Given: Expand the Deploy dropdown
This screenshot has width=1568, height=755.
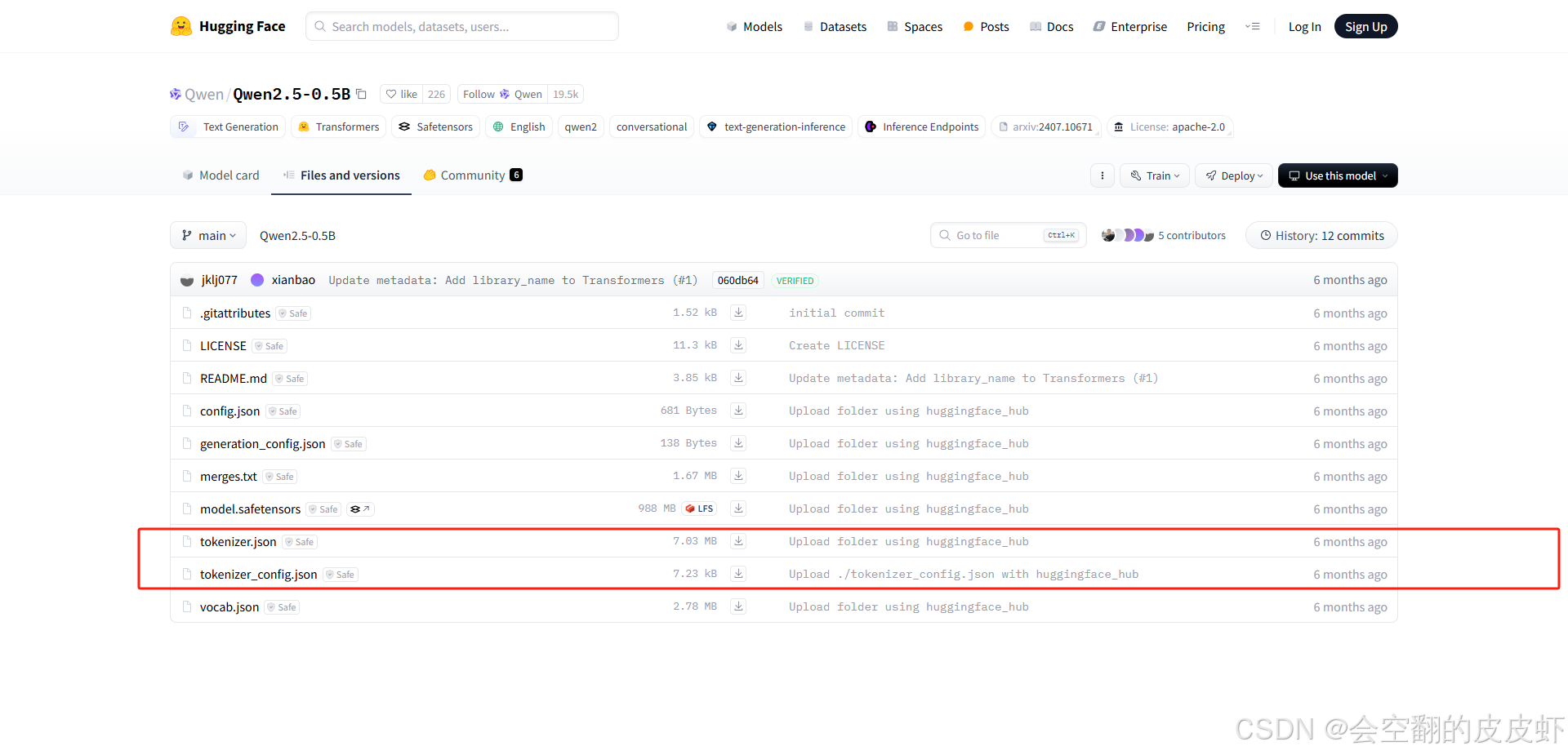Looking at the screenshot, I should [x=1234, y=175].
